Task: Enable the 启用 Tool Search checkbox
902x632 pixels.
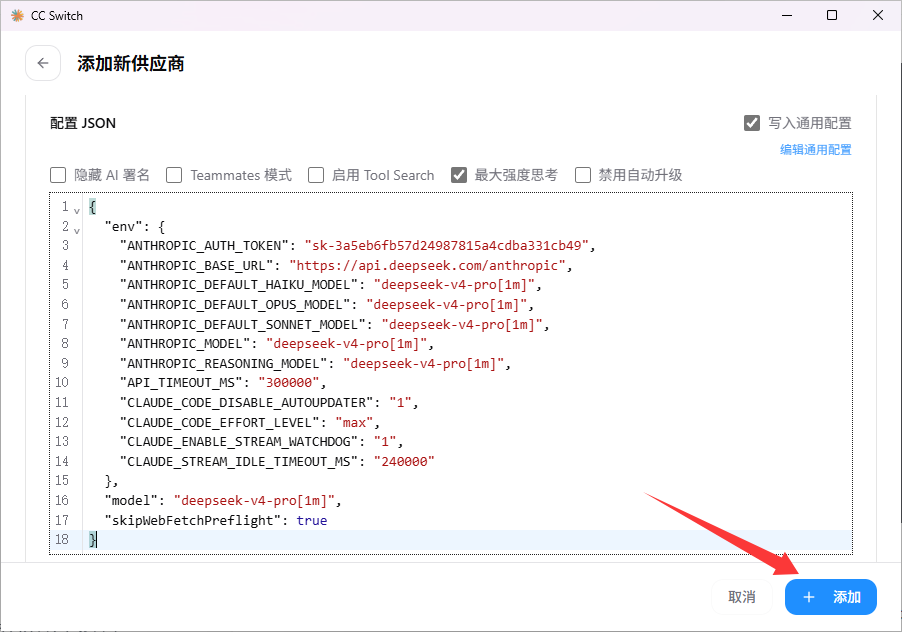Action: [316, 175]
